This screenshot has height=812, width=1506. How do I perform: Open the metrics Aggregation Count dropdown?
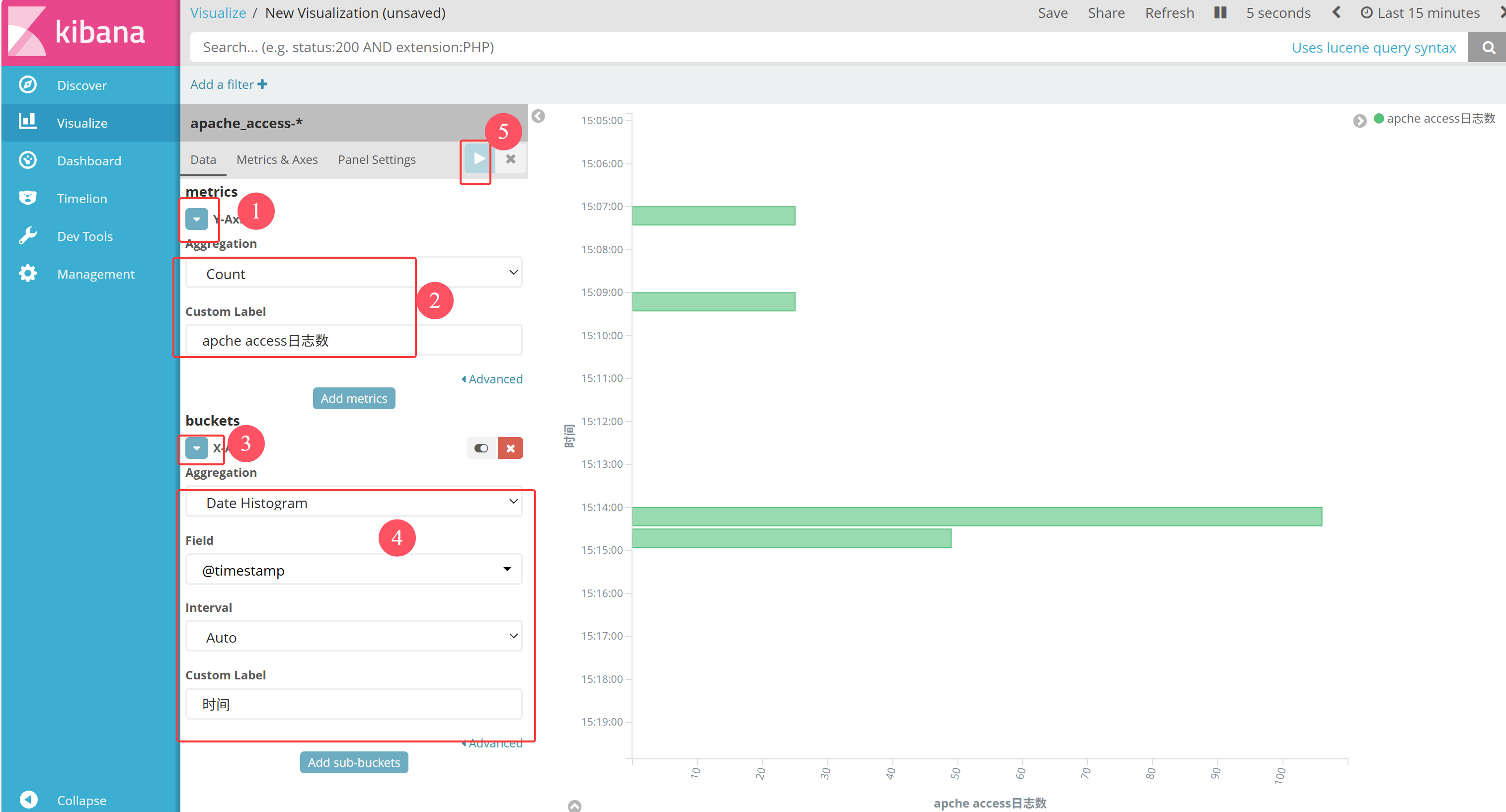click(x=354, y=273)
